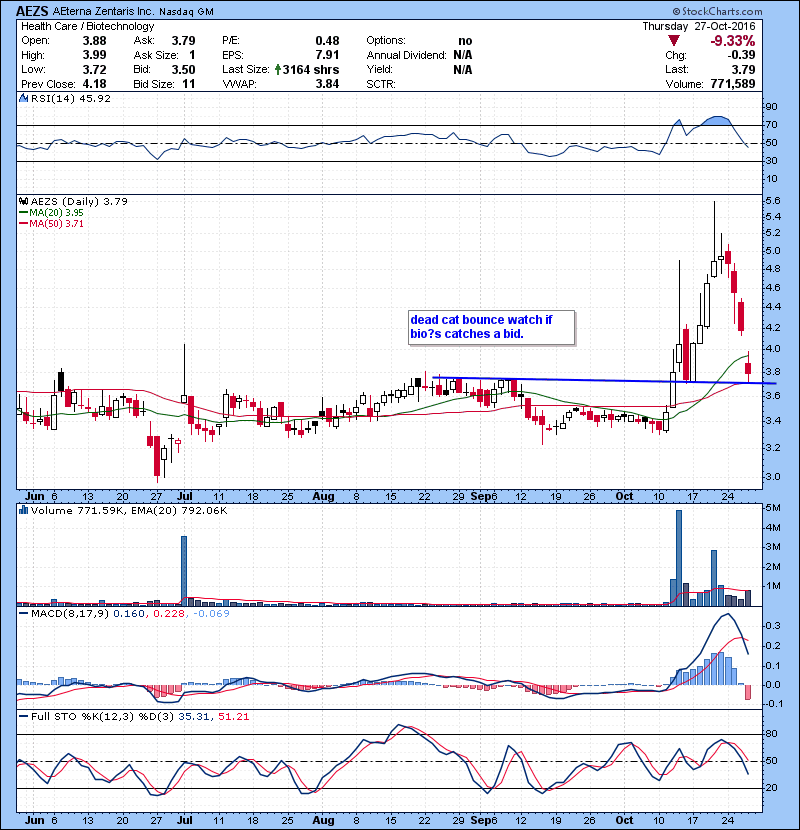The width and height of the screenshot is (800, 830).
Task: Click the P/E value 0.48
Action: 327,41
